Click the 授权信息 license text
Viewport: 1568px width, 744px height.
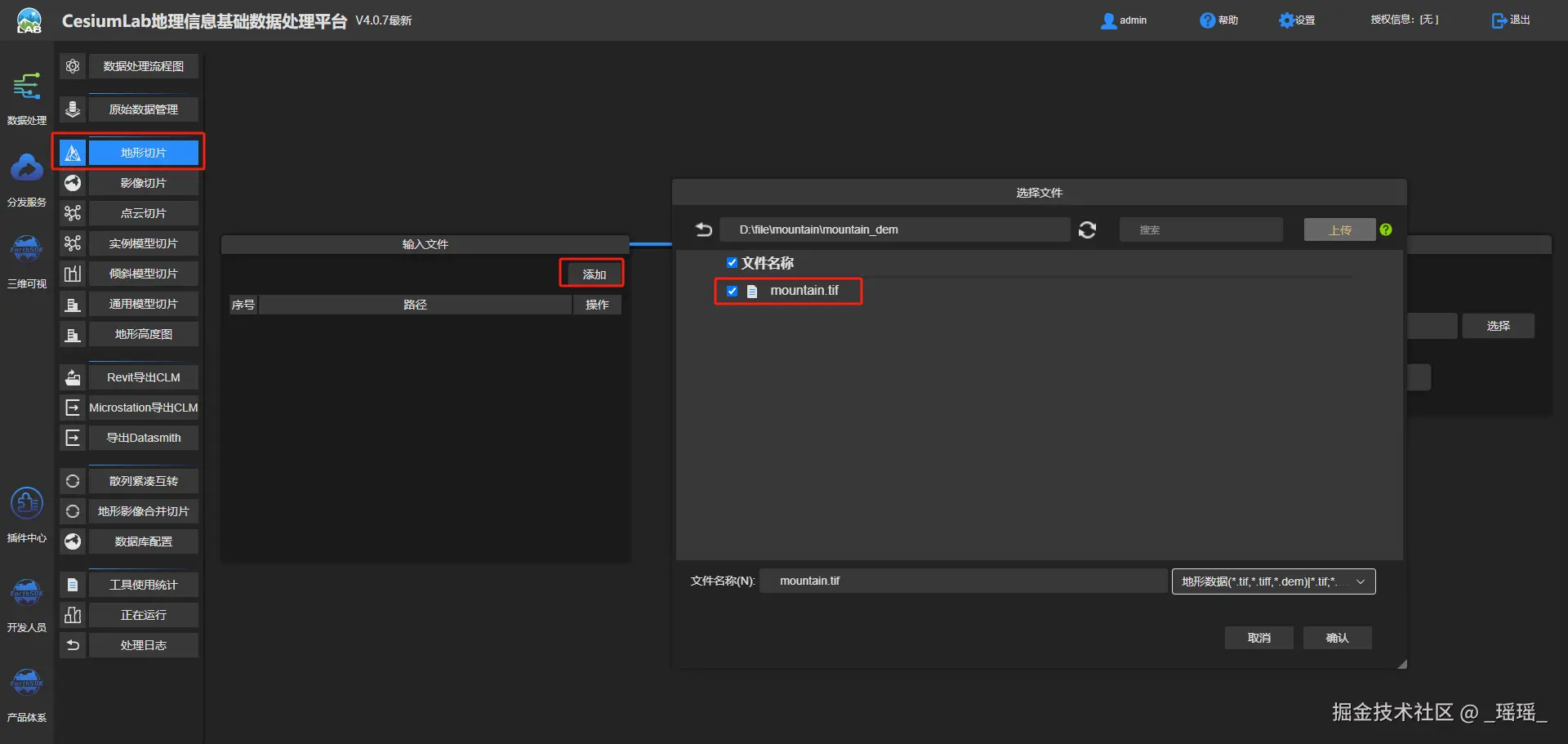coord(1405,20)
